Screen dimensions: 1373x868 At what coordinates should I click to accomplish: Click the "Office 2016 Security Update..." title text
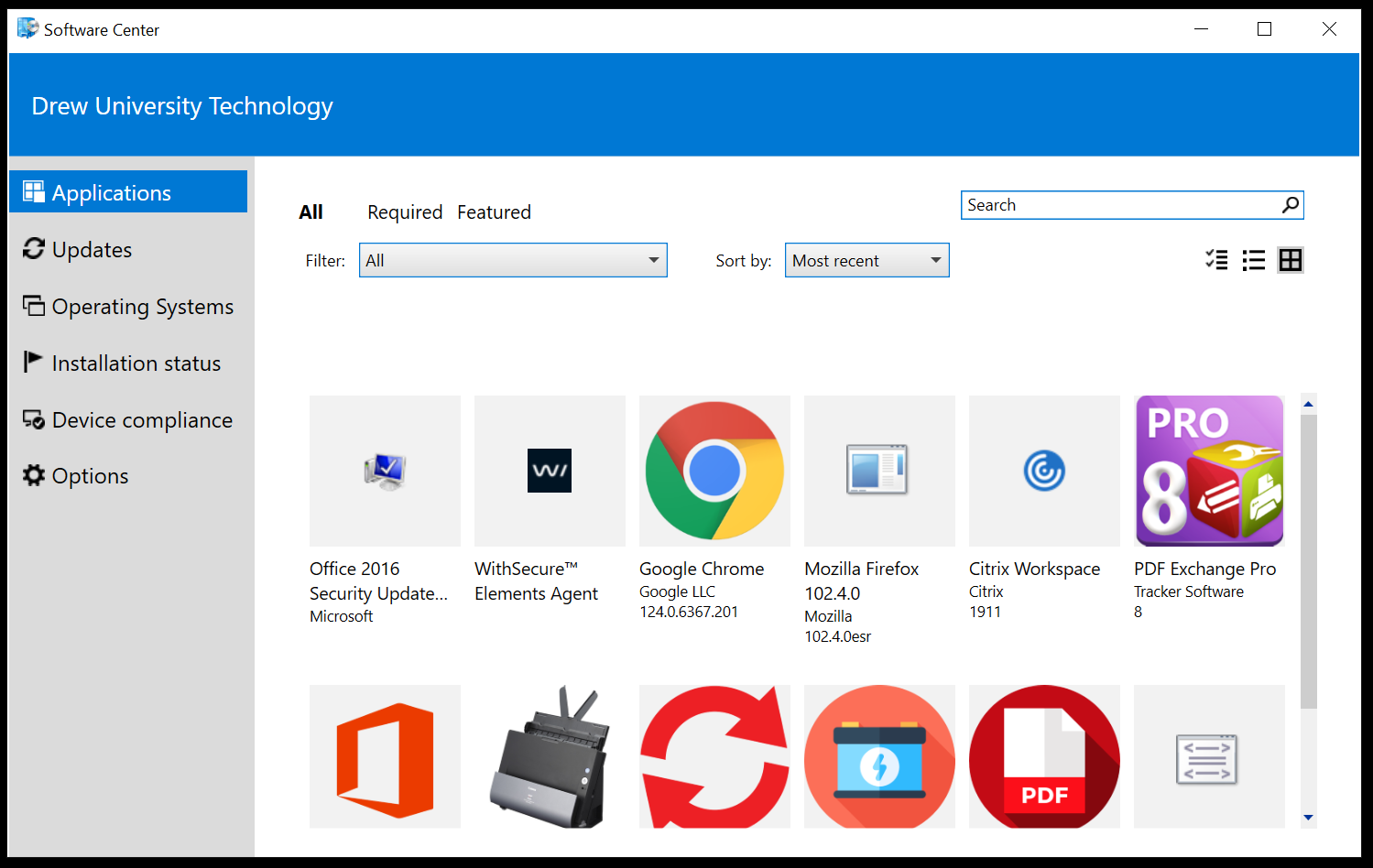[x=378, y=580]
